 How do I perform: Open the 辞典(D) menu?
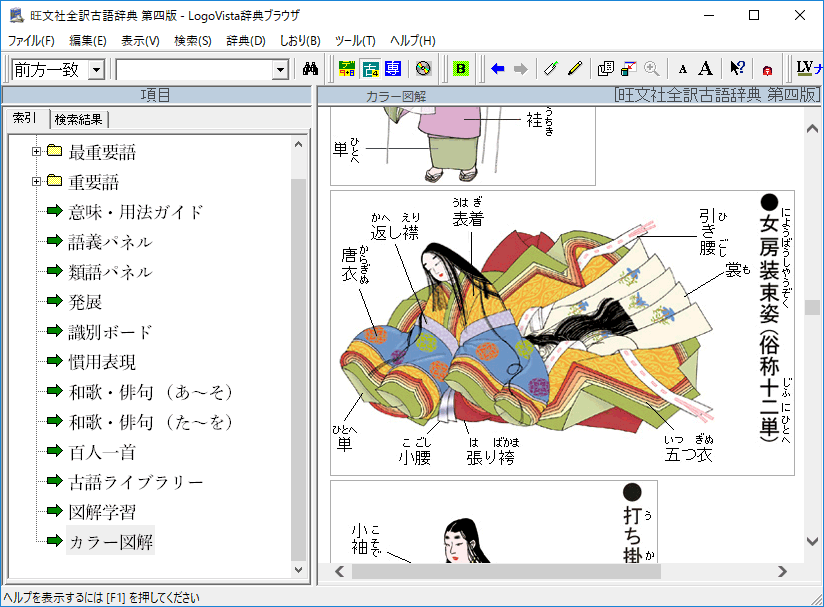[x=246, y=41]
